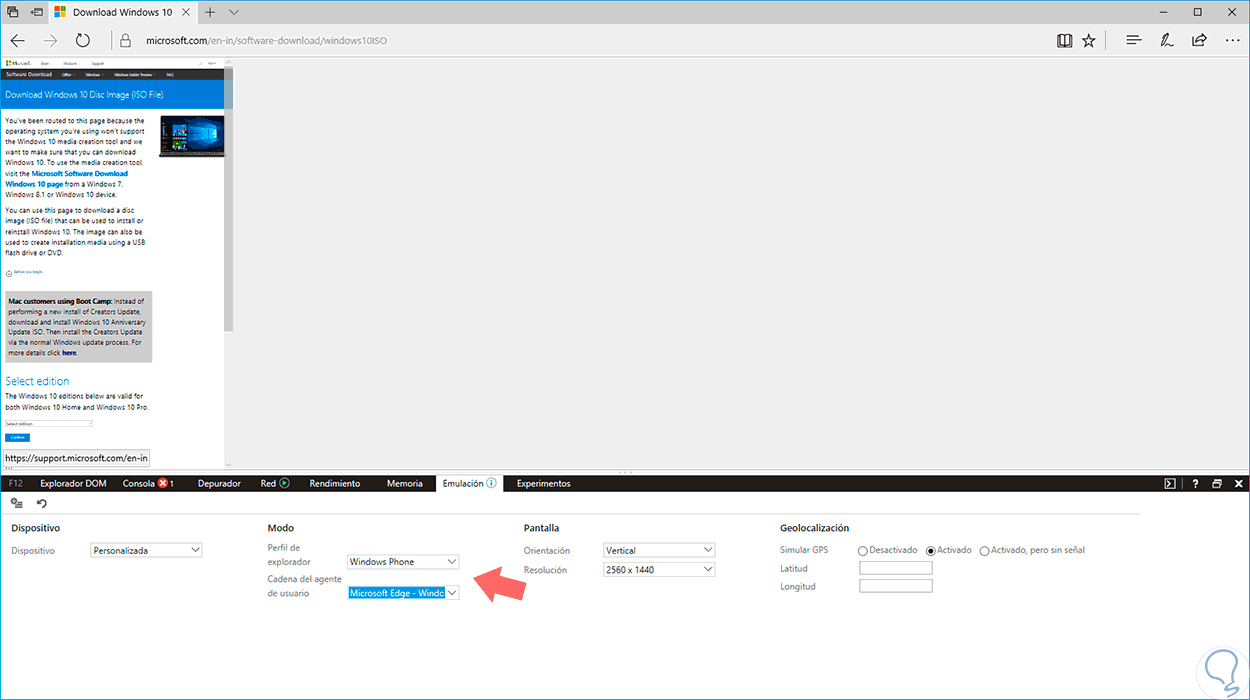Select the Emulación tab
This screenshot has width=1250, height=700.
469,483
